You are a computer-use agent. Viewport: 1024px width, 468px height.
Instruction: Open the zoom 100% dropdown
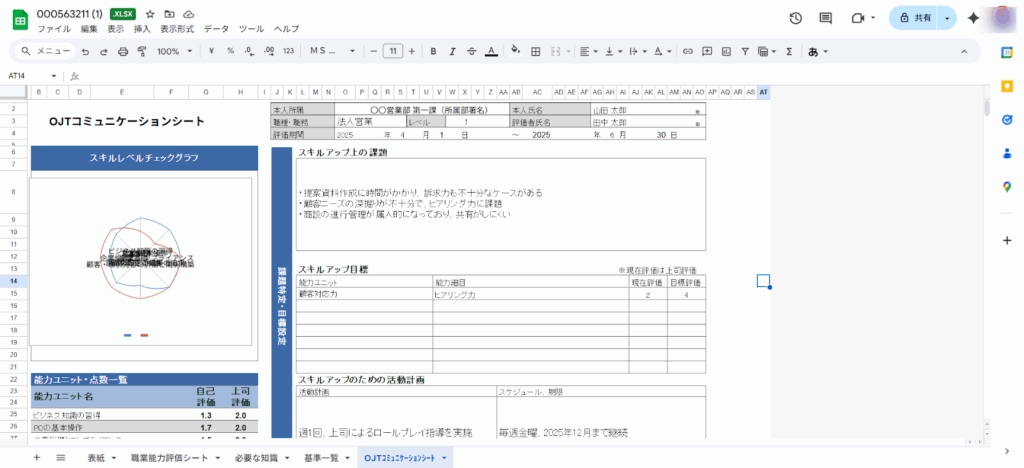tap(174, 51)
